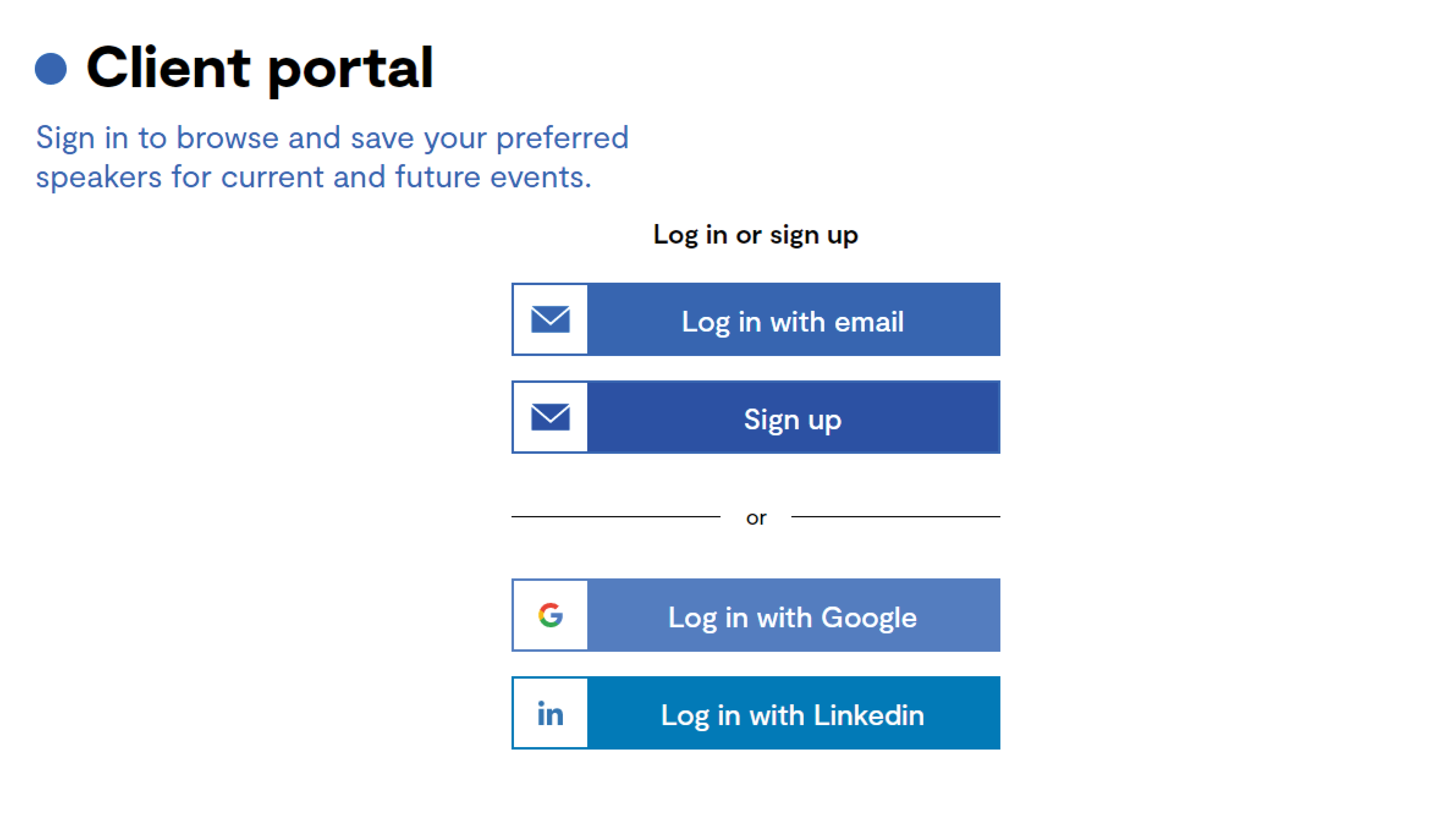Screen dimensions: 1456x819
Task: Click the email icon on Log in button
Action: (x=549, y=319)
